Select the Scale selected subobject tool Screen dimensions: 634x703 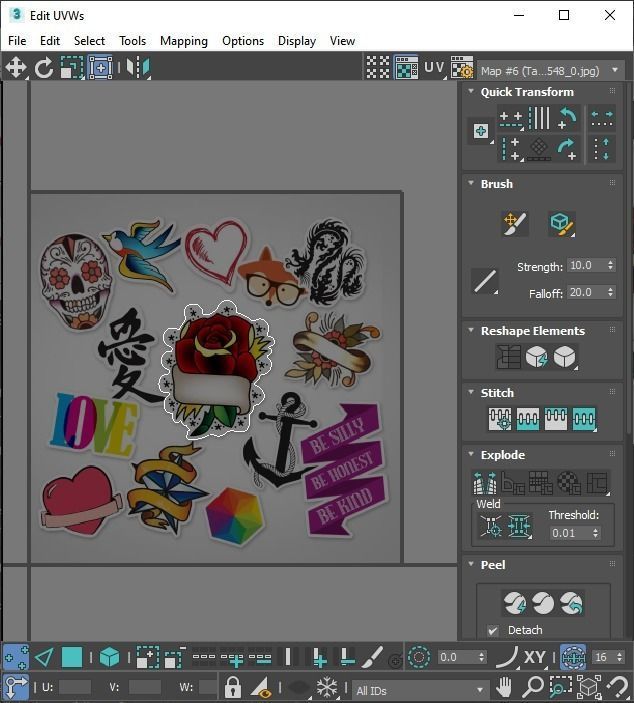tap(72, 68)
